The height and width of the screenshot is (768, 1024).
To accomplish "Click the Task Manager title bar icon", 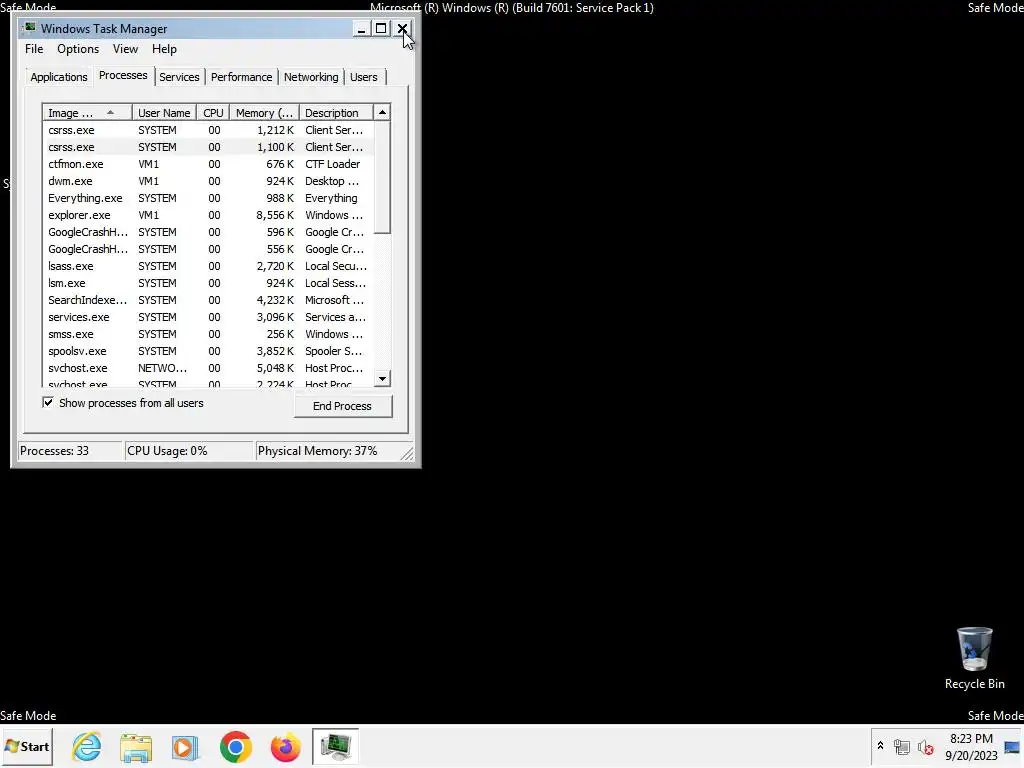I will pos(30,28).
